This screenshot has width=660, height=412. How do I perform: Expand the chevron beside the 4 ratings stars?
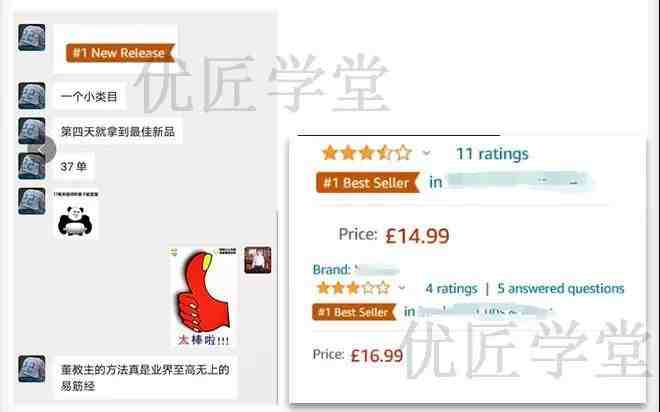coord(402,288)
